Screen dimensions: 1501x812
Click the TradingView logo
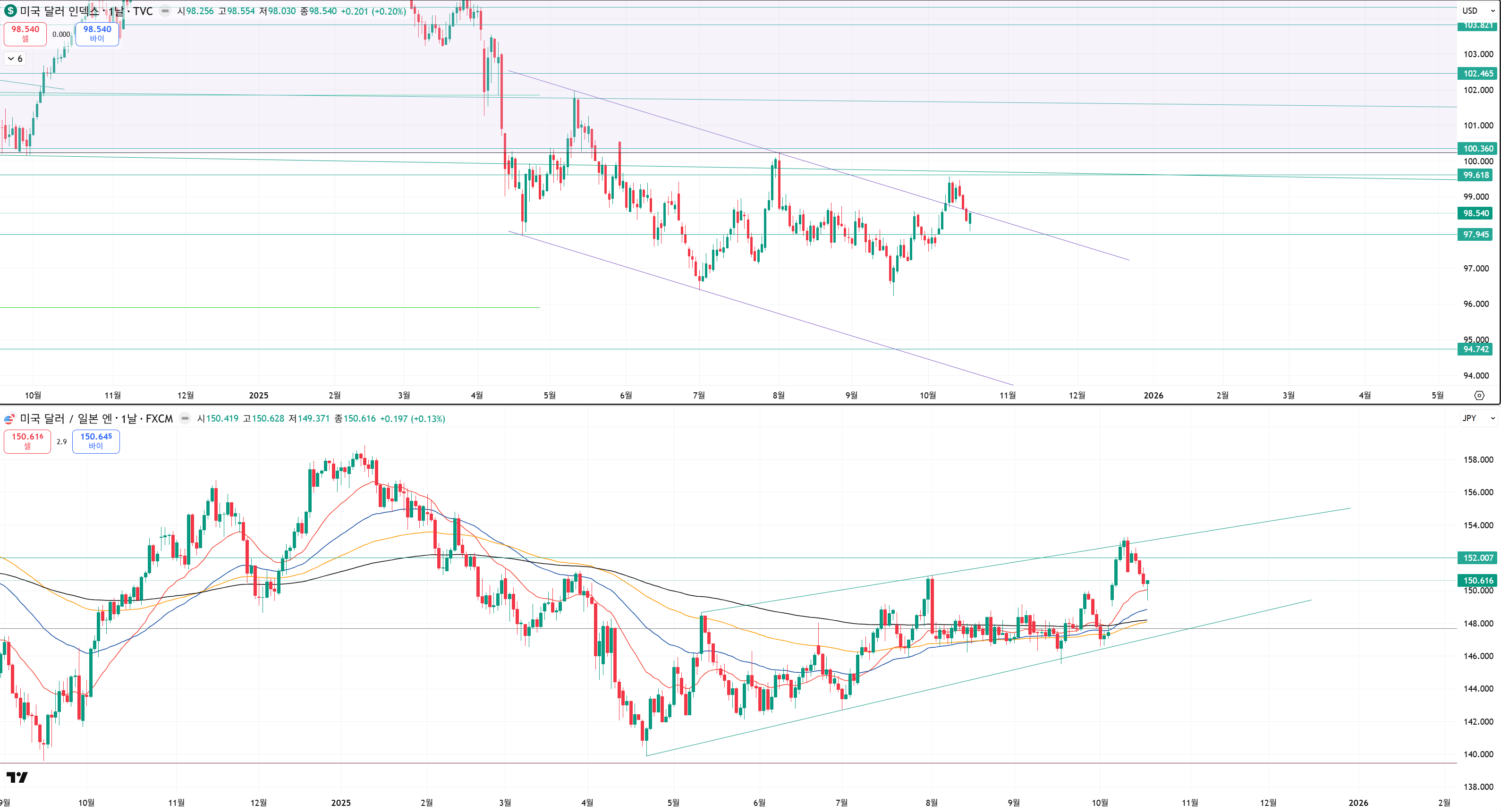tap(17, 777)
